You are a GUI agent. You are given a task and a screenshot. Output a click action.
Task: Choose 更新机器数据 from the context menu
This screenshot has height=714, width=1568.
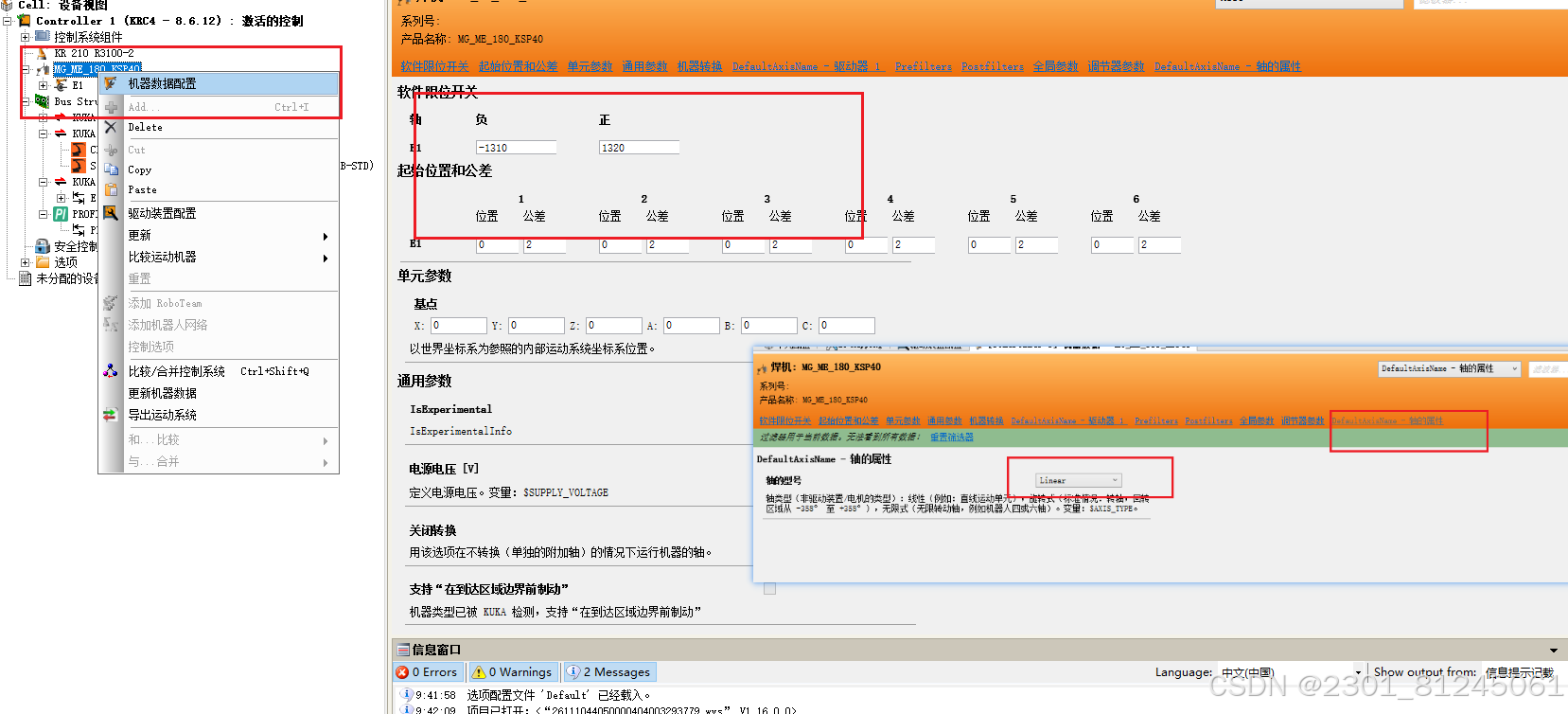click(219, 393)
